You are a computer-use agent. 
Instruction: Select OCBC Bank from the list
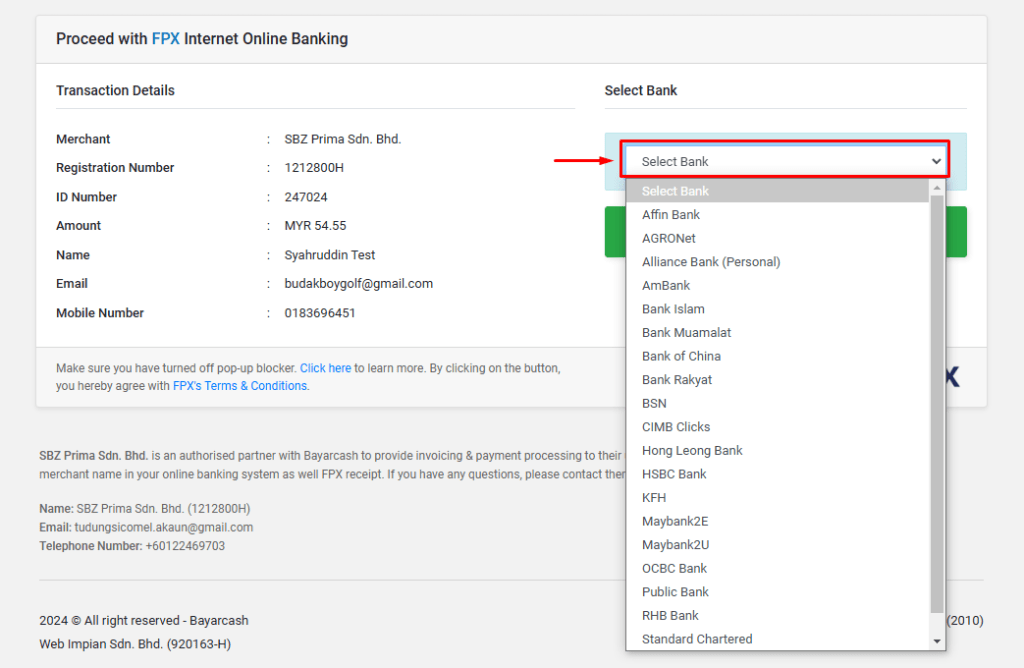[x=777, y=568]
